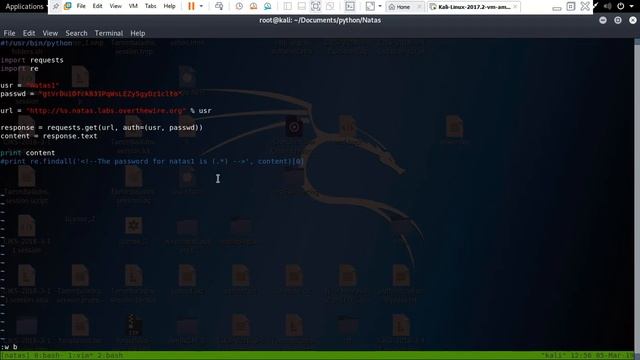Click the stretch guest display icon
Screen dimensions: 640x360
click(x=370, y=7)
